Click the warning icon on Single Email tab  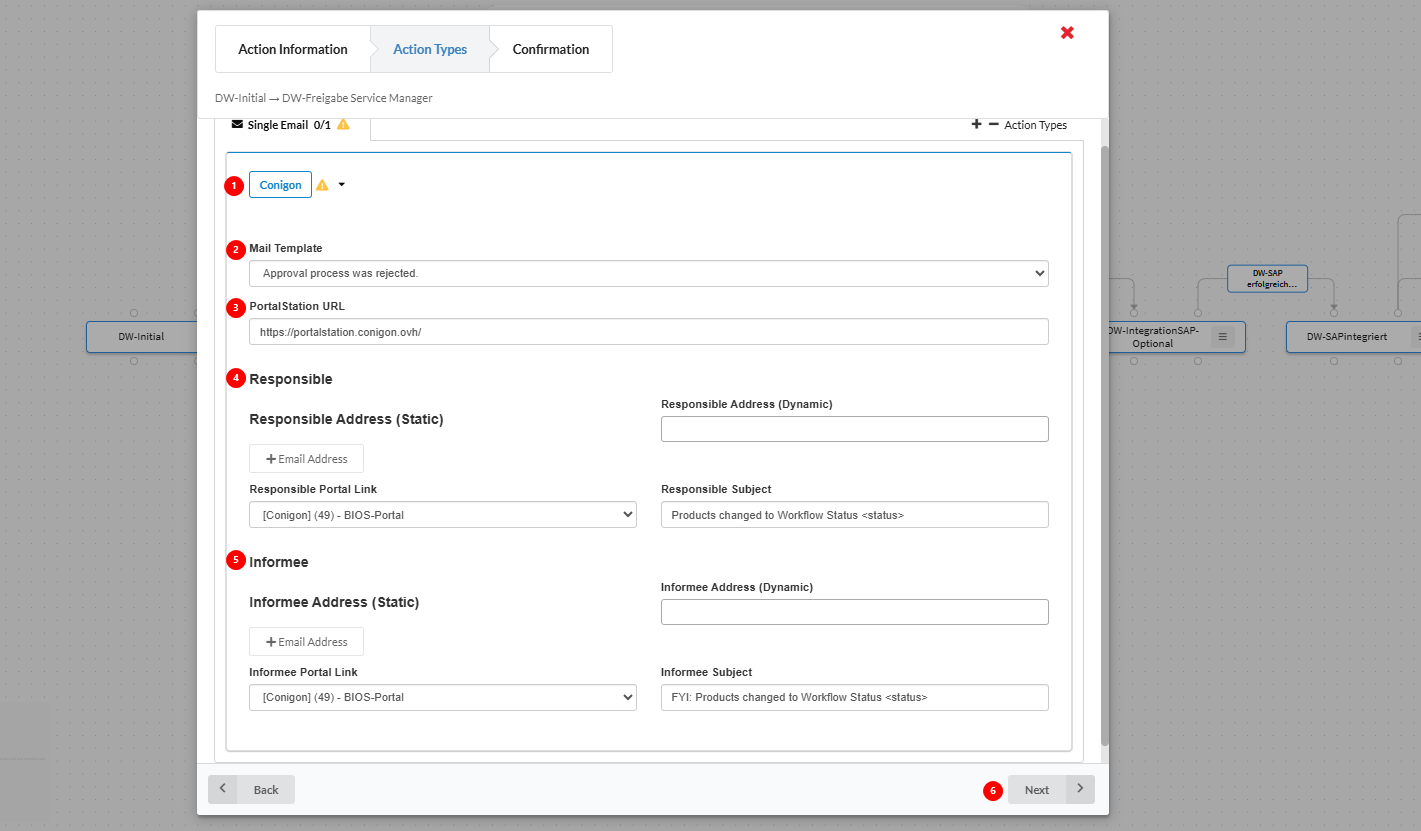pos(343,125)
